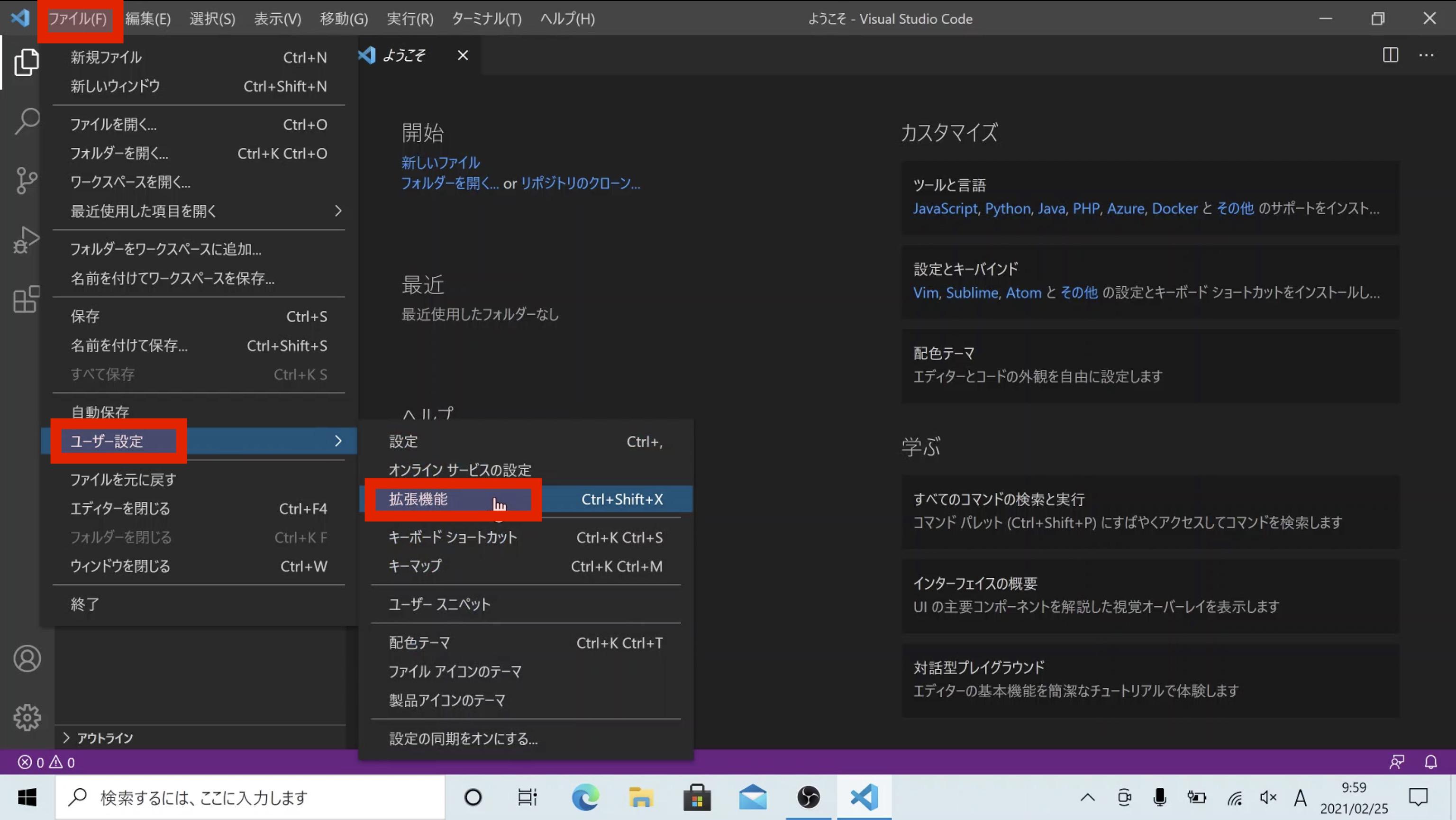Image resolution: width=1456 pixels, height=820 pixels.
Task: Select 新規ファイル menu entry
Action: [199, 57]
